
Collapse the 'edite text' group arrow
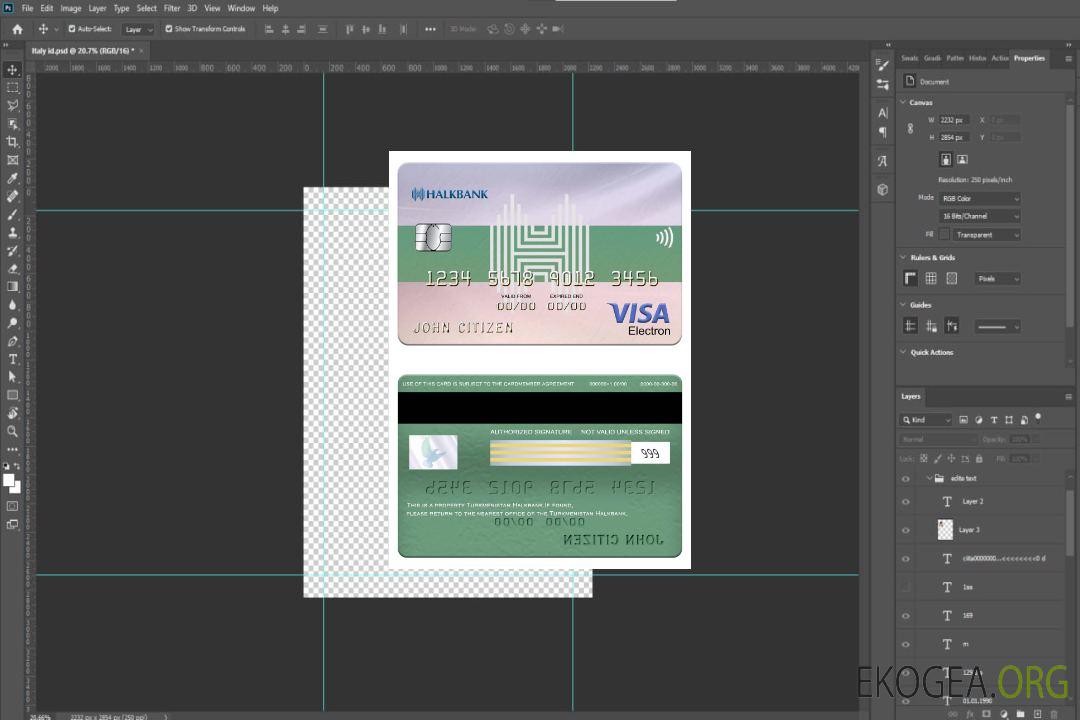[x=929, y=478]
